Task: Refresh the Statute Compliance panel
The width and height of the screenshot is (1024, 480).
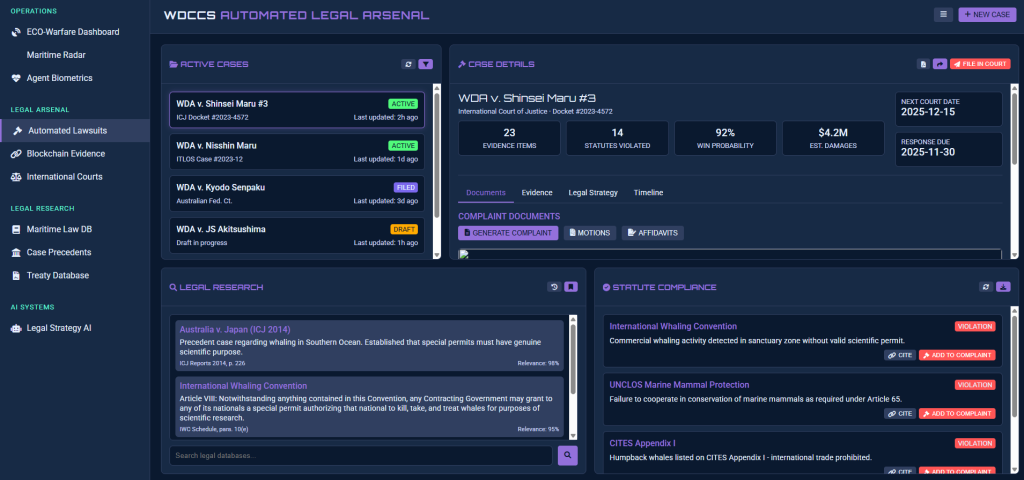Action: [x=985, y=287]
